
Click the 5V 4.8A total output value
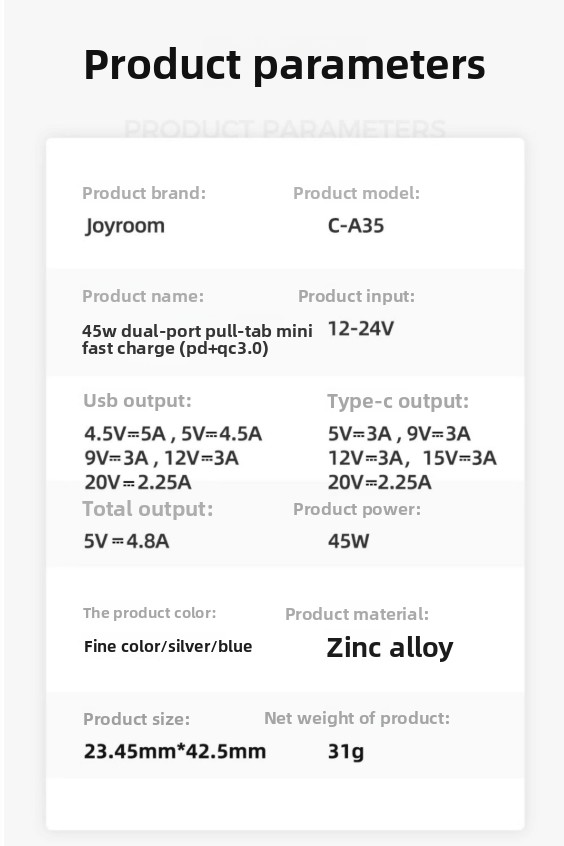pos(126,541)
